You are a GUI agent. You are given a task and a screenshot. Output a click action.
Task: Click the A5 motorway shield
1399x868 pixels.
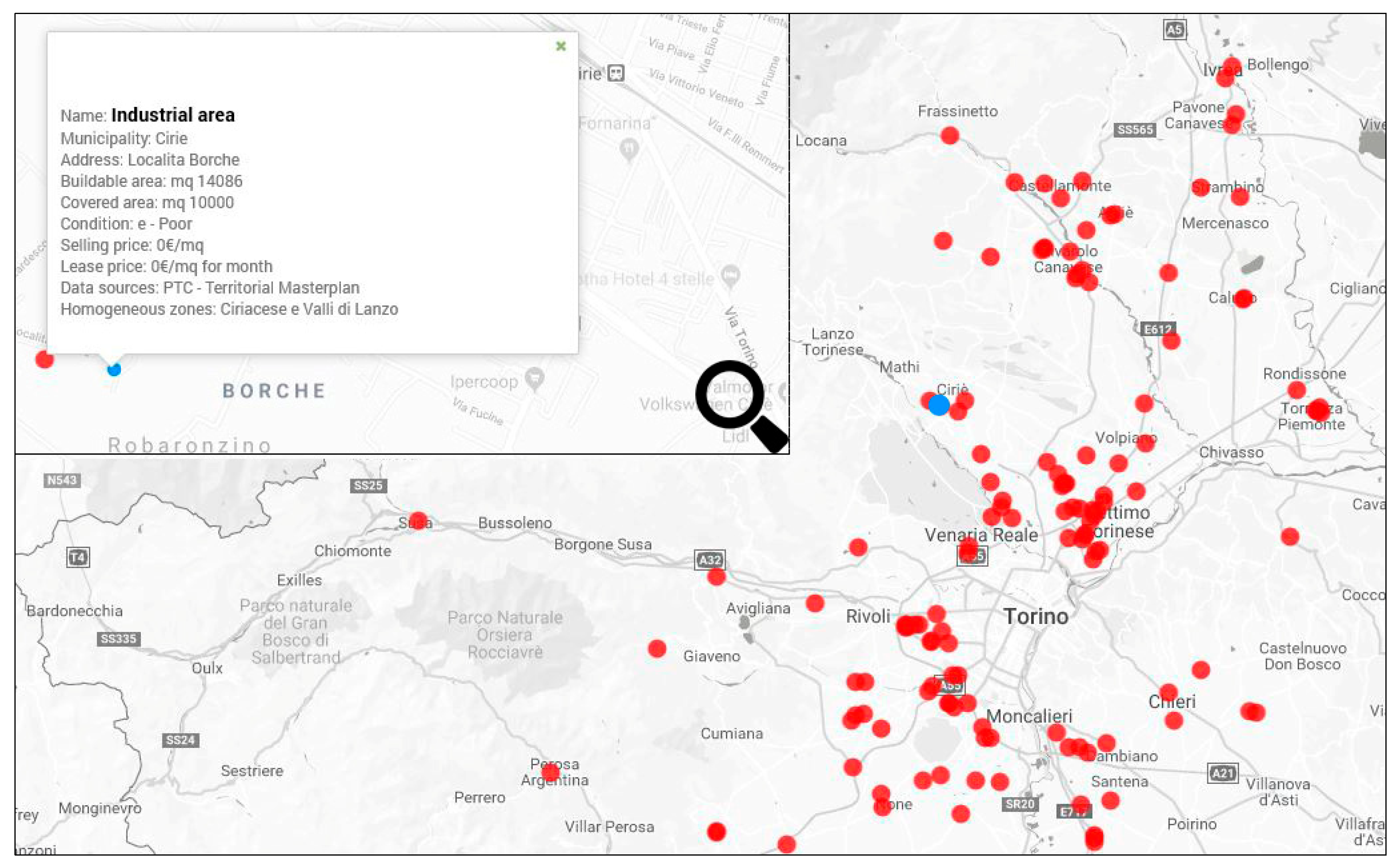click(x=1174, y=29)
